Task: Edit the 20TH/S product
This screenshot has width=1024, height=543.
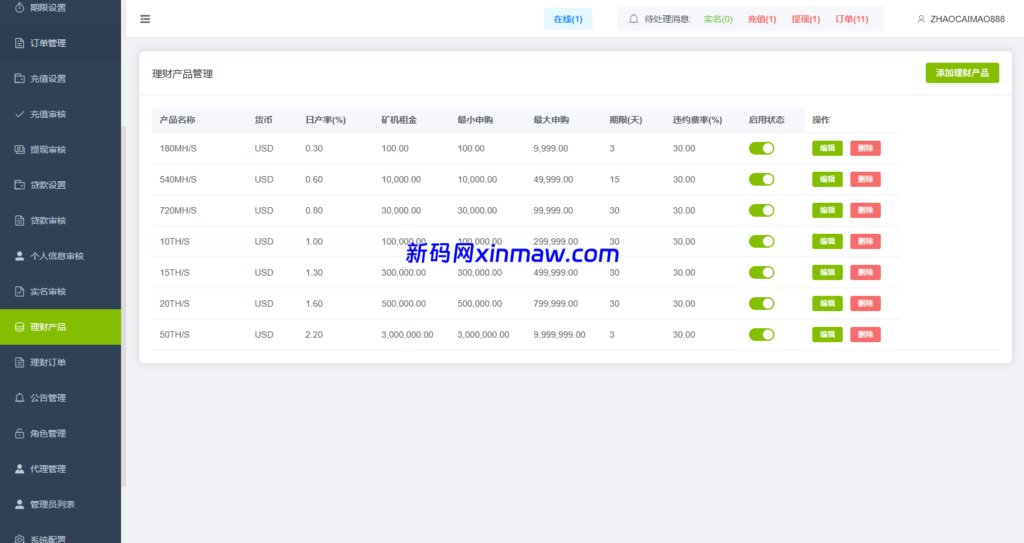Action: [x=827, y=303]
